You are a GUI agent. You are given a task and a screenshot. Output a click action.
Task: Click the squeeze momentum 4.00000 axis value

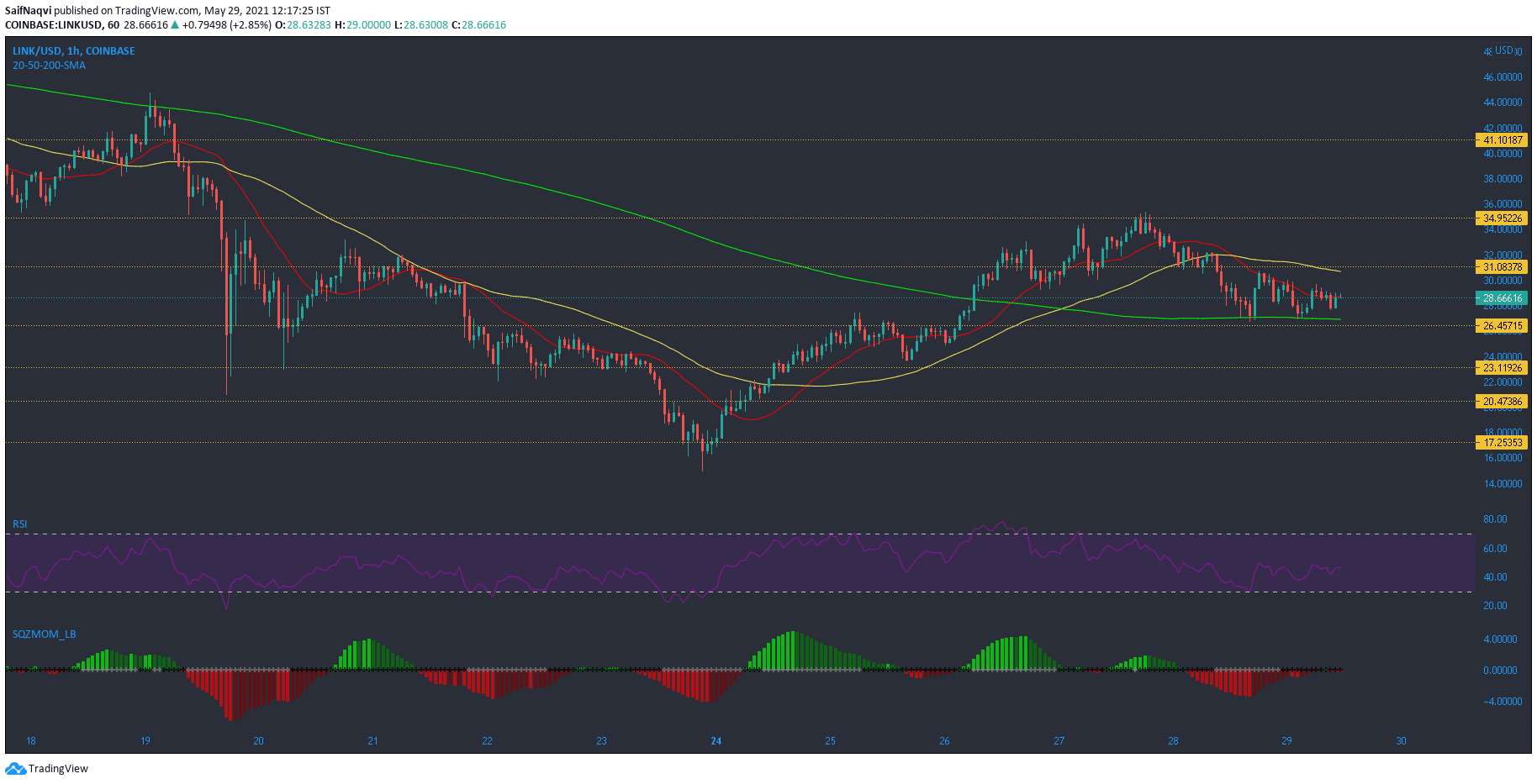1500,639
